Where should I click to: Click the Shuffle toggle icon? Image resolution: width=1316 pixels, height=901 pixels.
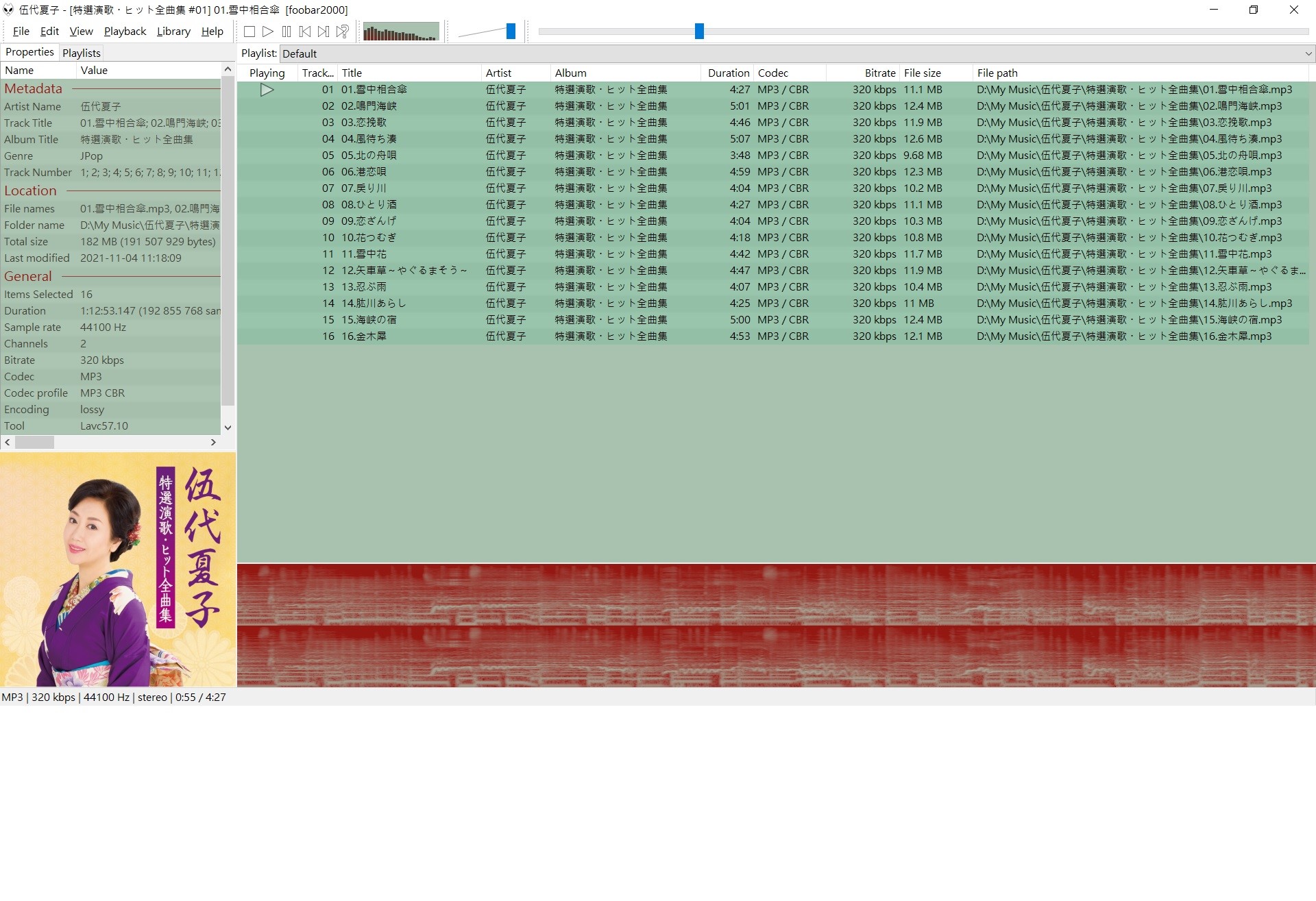343,32
